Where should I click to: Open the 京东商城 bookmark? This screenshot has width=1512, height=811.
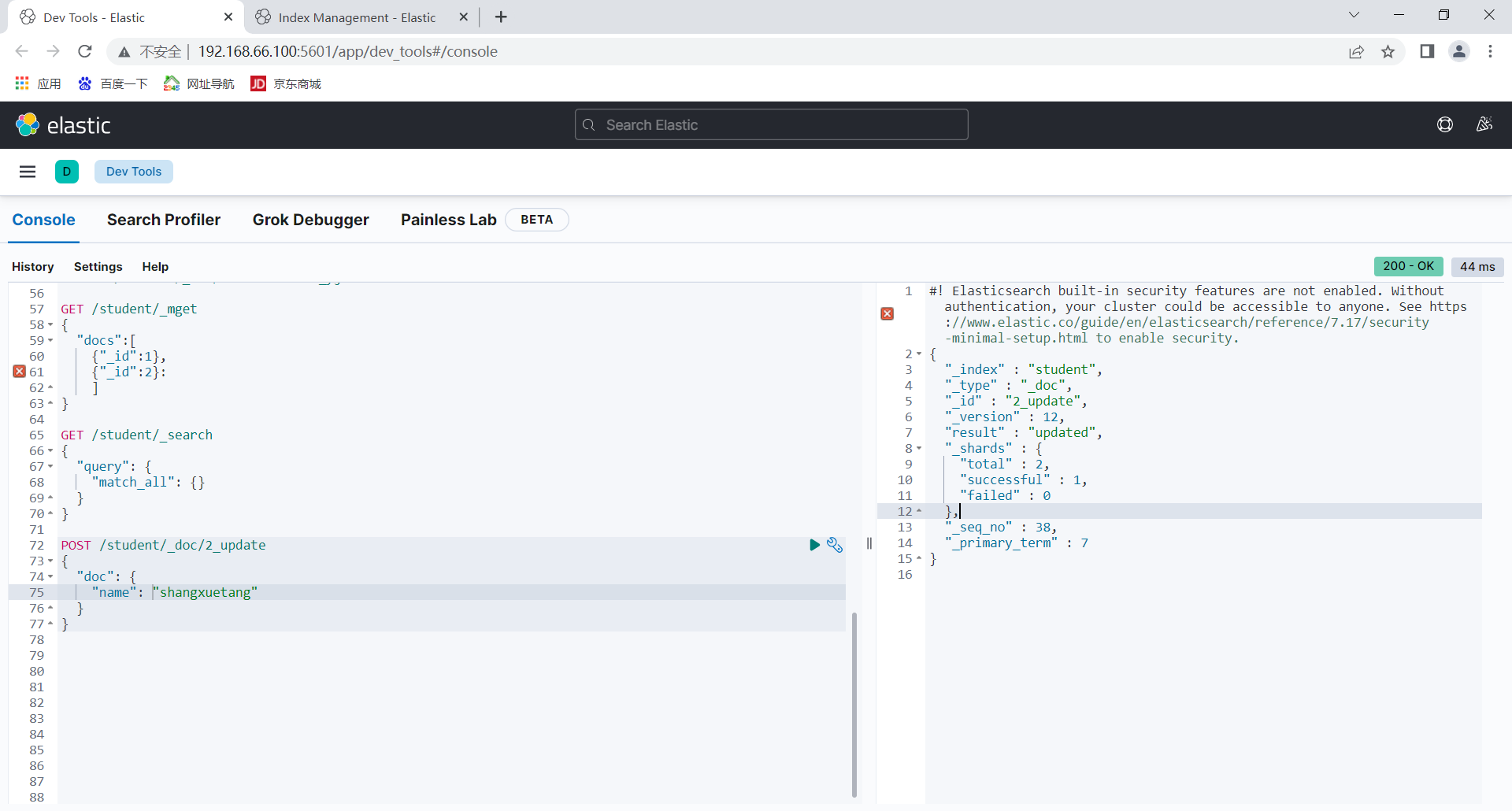[x=286, y=83]
